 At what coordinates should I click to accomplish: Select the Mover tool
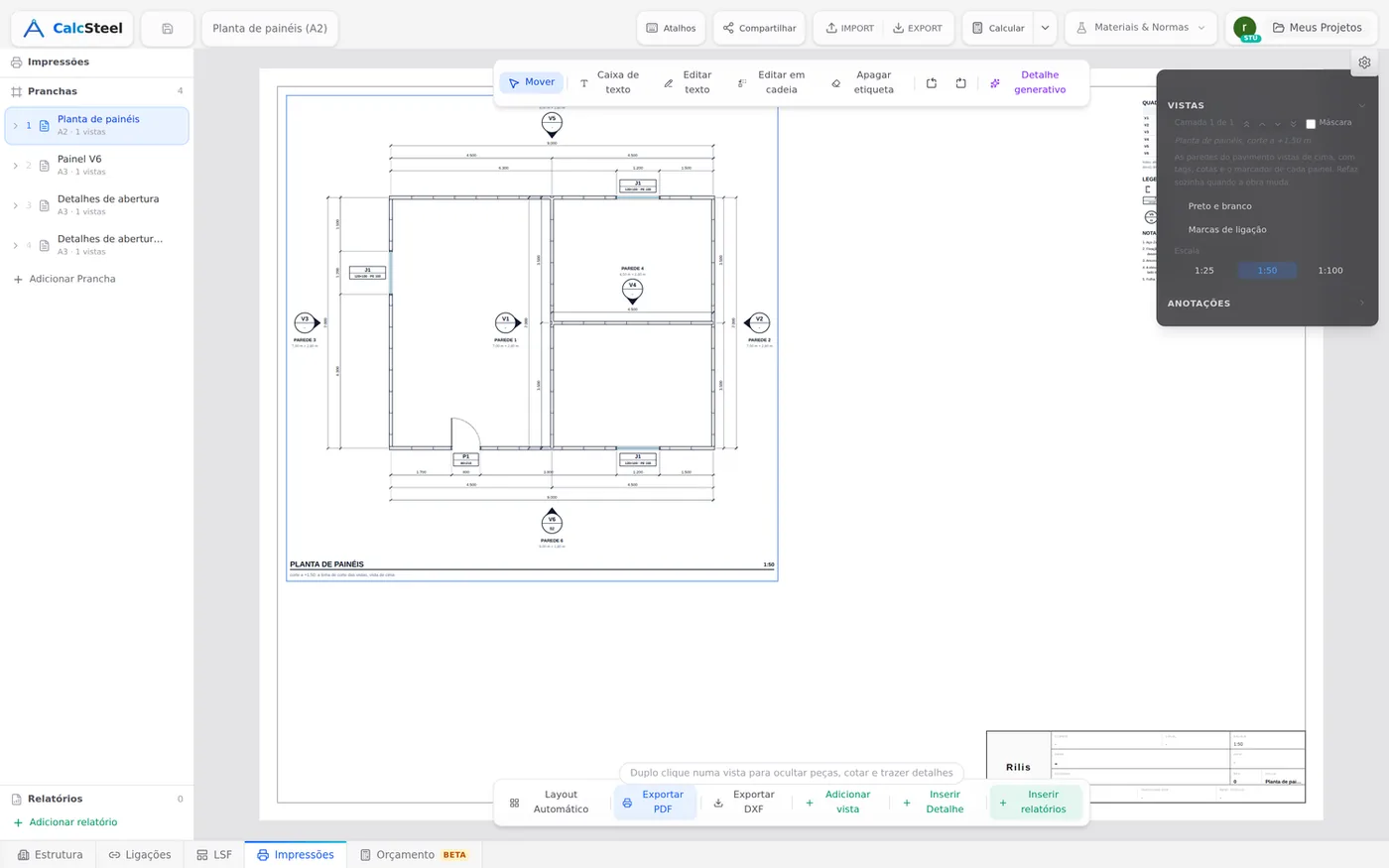[532, 82]
